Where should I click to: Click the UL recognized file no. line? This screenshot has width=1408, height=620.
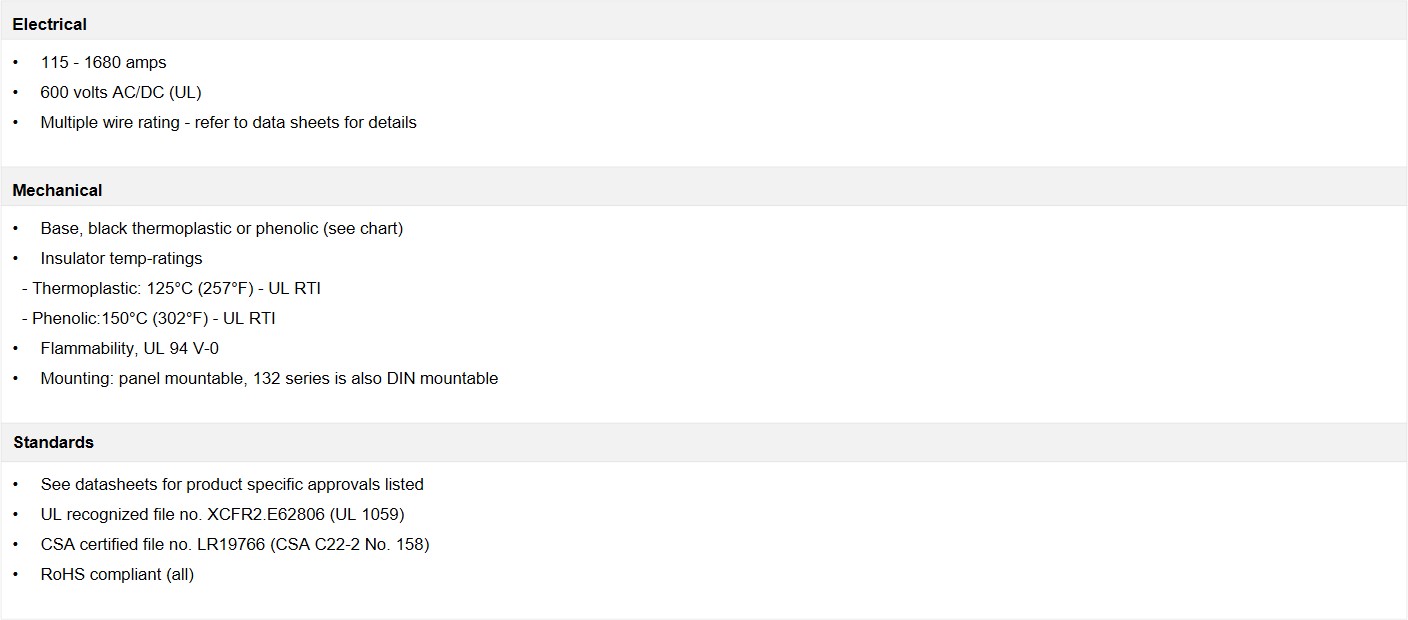tap(222, 514)
